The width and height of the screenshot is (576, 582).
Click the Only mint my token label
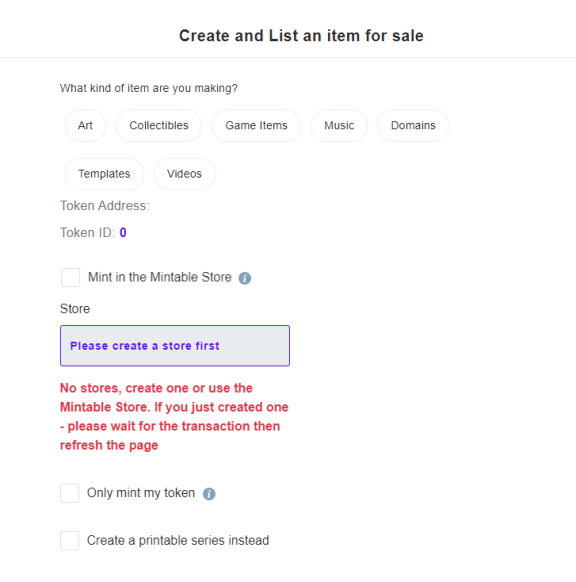[141, 493]
